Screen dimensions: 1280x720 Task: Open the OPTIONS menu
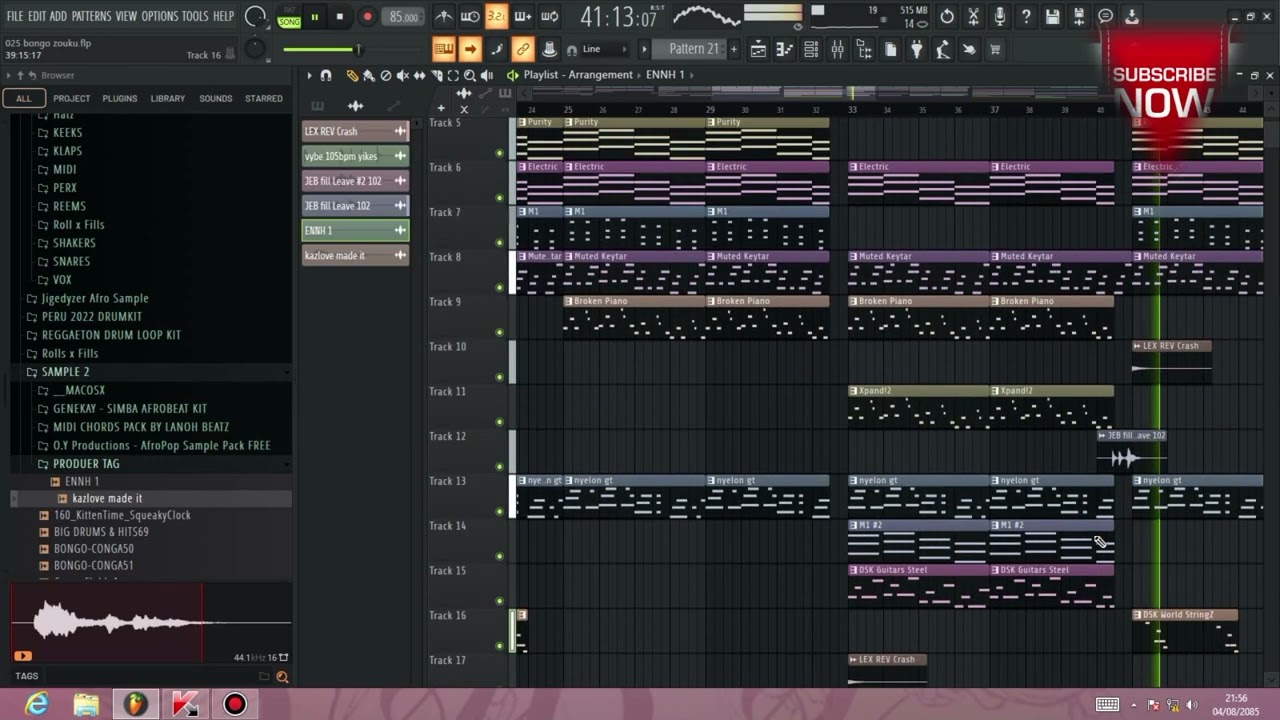click(x=159, y=16)
